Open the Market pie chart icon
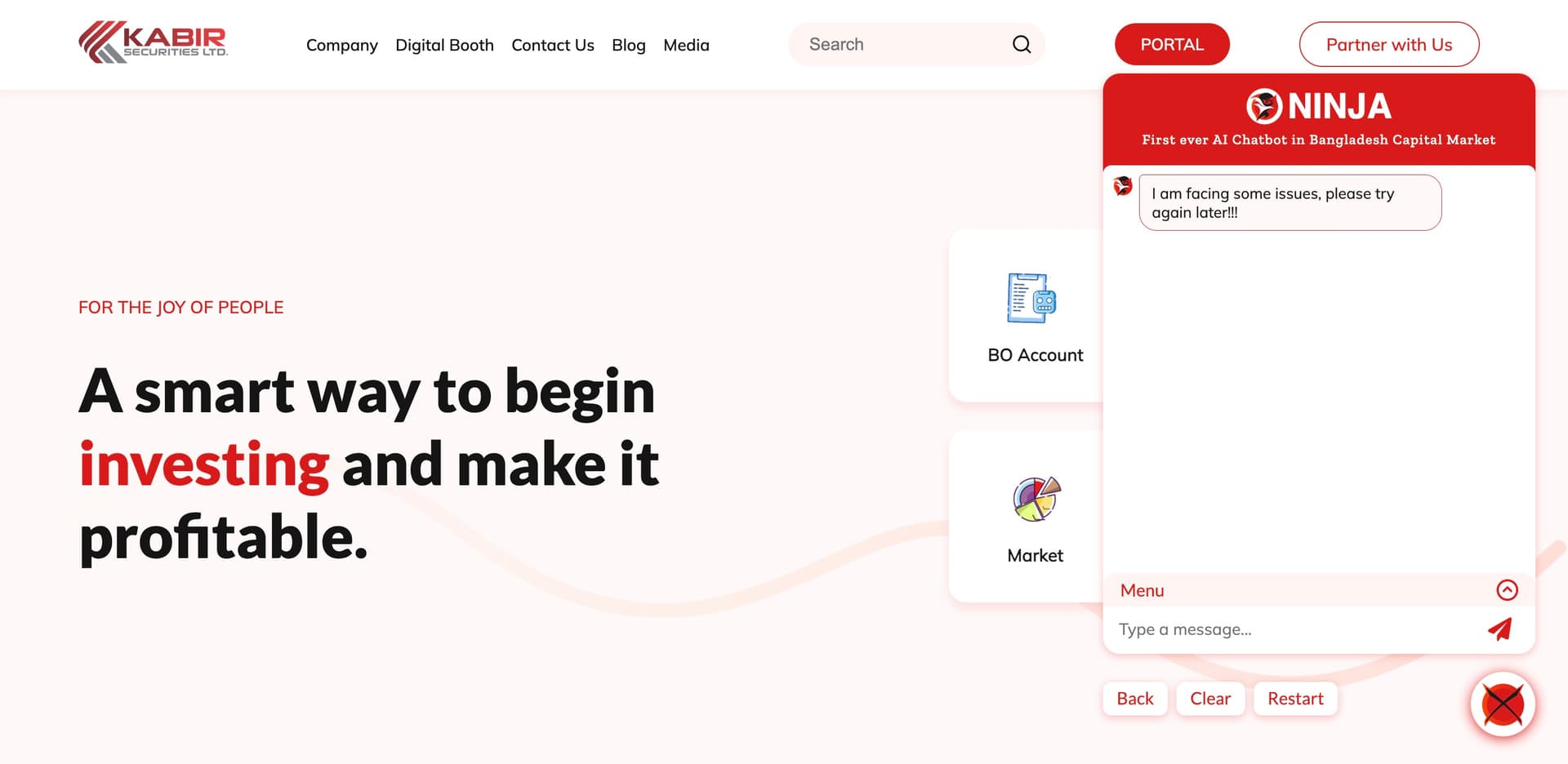 click(x=1036, y=499)
